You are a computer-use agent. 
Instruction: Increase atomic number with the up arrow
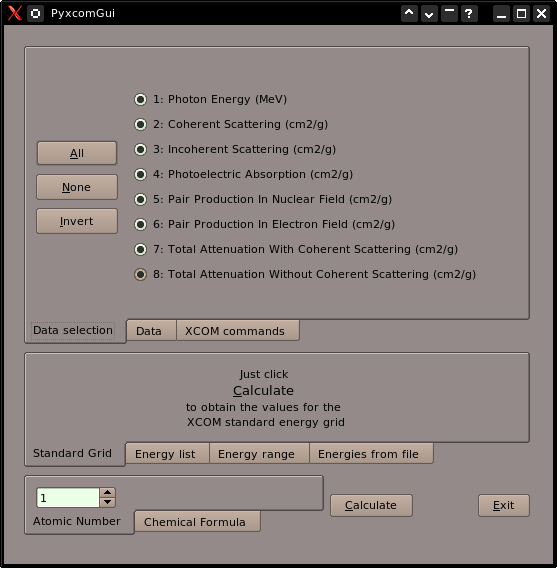click(x=107, y=493)
